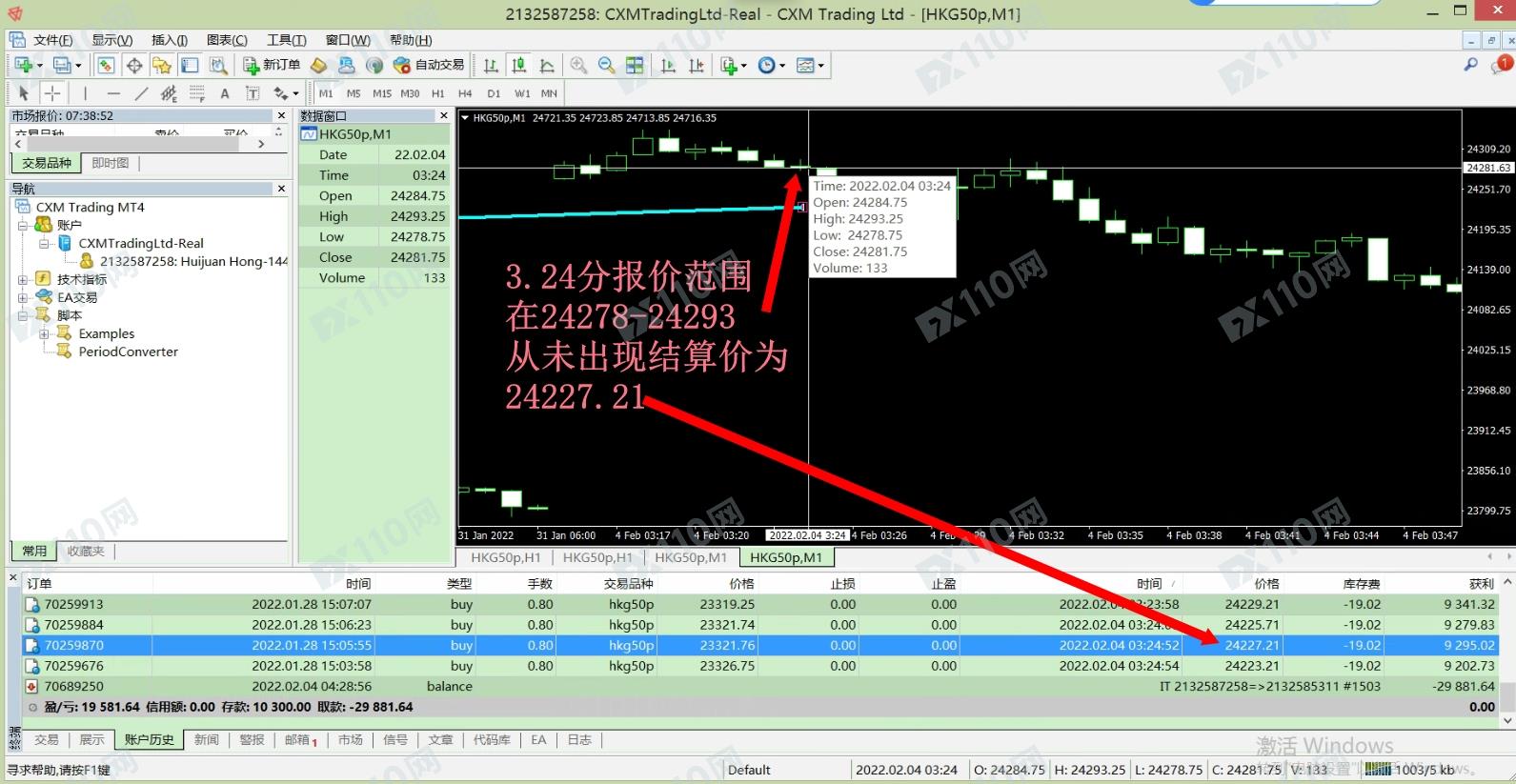Switch to W1 timeframe
1516x784 pixels.
[x=522, y=93]
